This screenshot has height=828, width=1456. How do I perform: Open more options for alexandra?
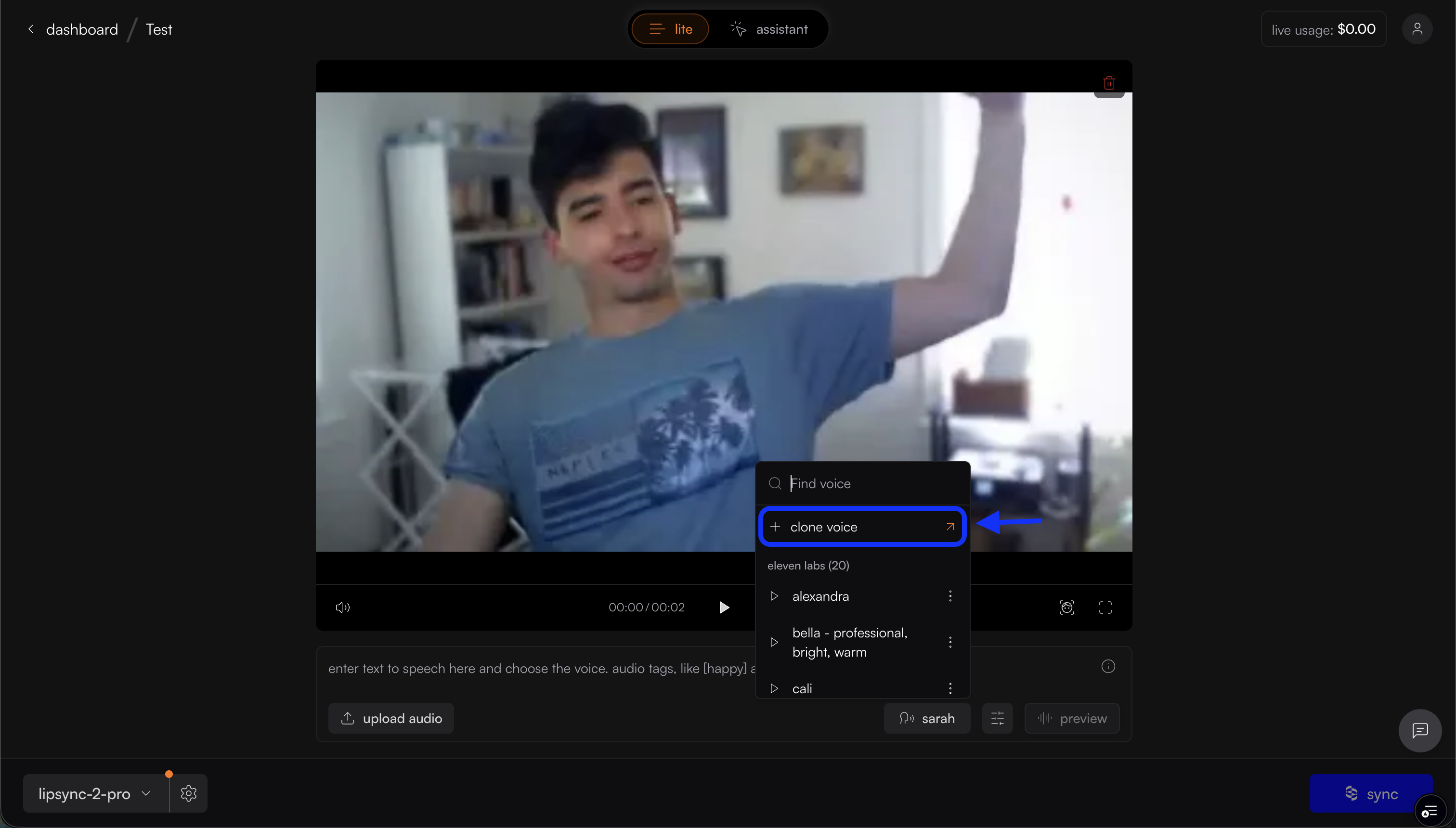click(950, 596)
